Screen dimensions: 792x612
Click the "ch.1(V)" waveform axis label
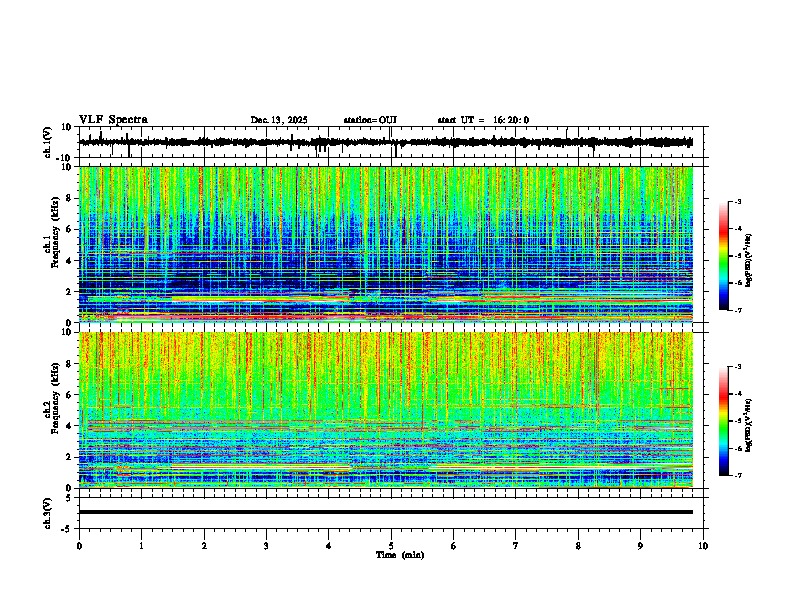48,142
